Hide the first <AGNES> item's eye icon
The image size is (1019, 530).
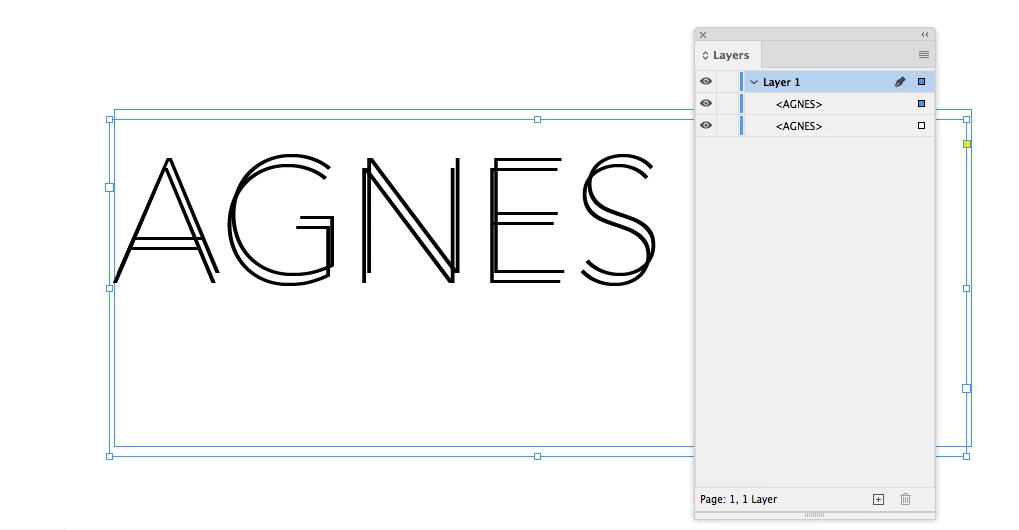coord(706,104)
